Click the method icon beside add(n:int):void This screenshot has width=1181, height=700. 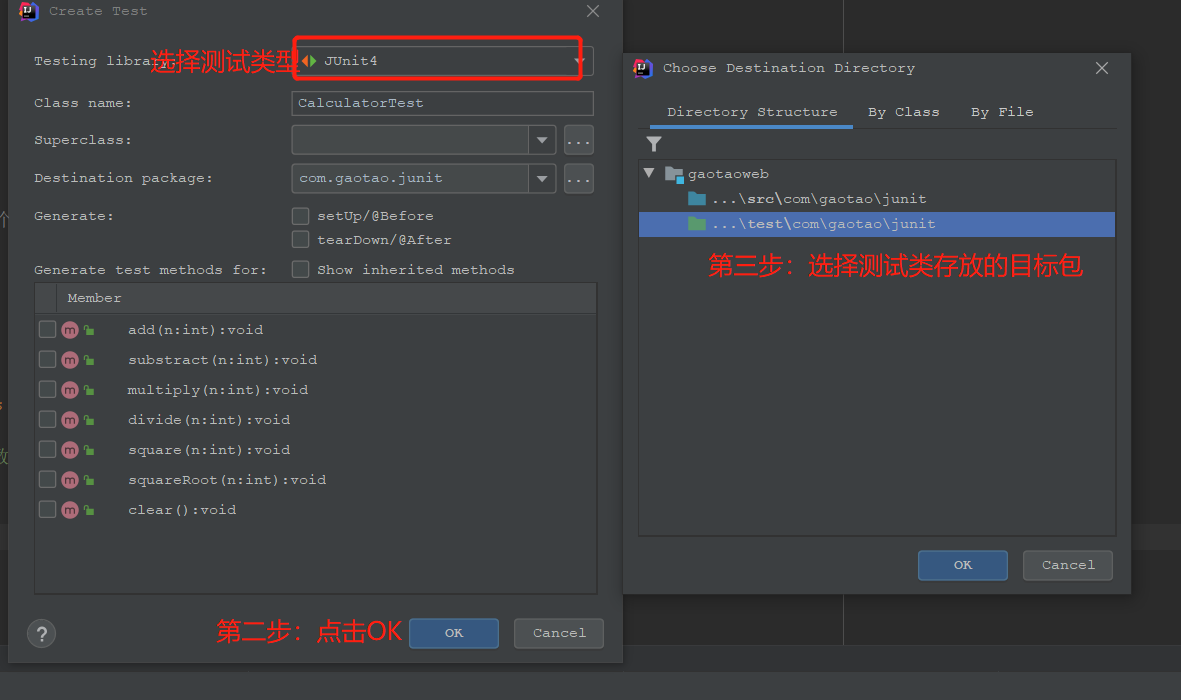69,329
